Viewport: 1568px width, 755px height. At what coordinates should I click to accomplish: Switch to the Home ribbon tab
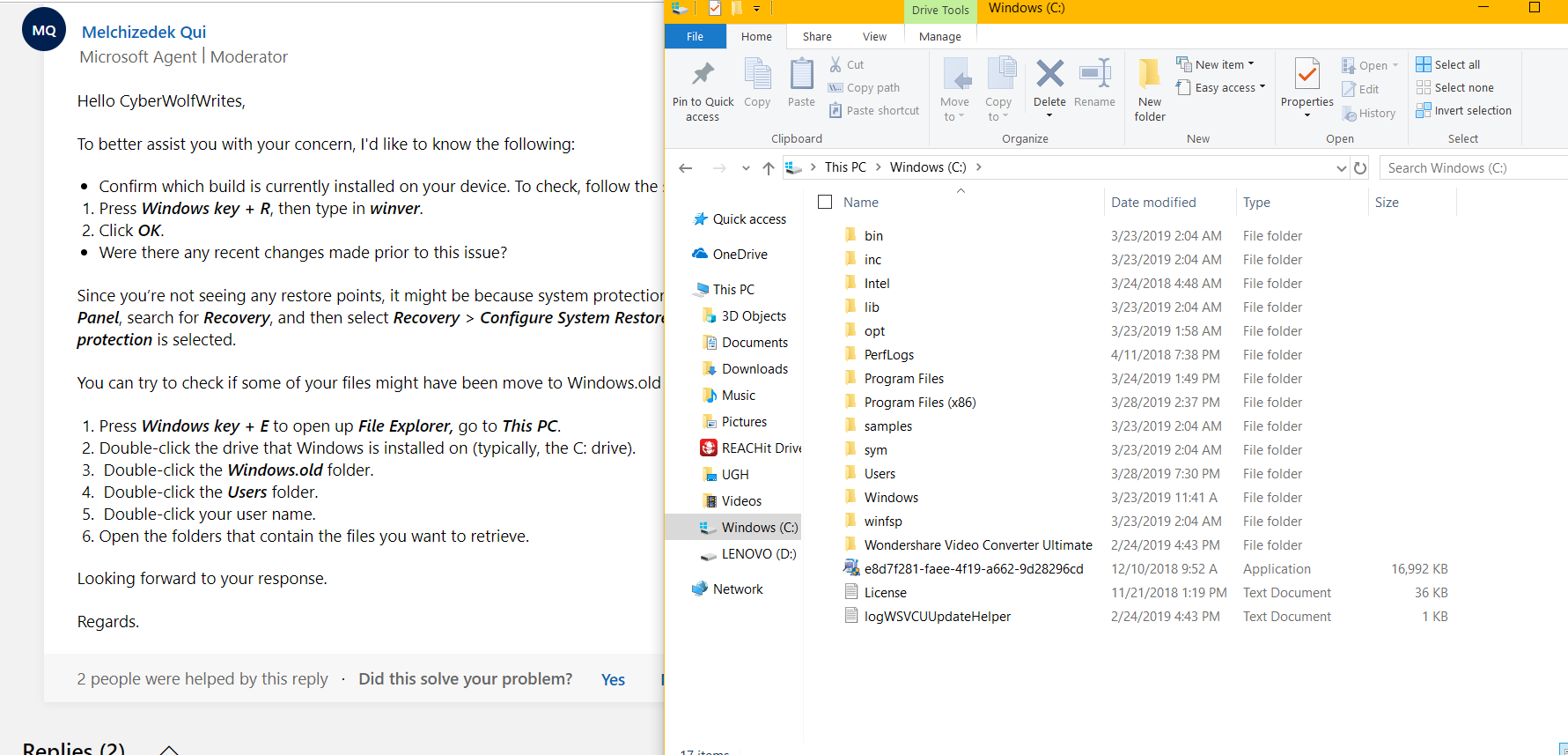756,36
